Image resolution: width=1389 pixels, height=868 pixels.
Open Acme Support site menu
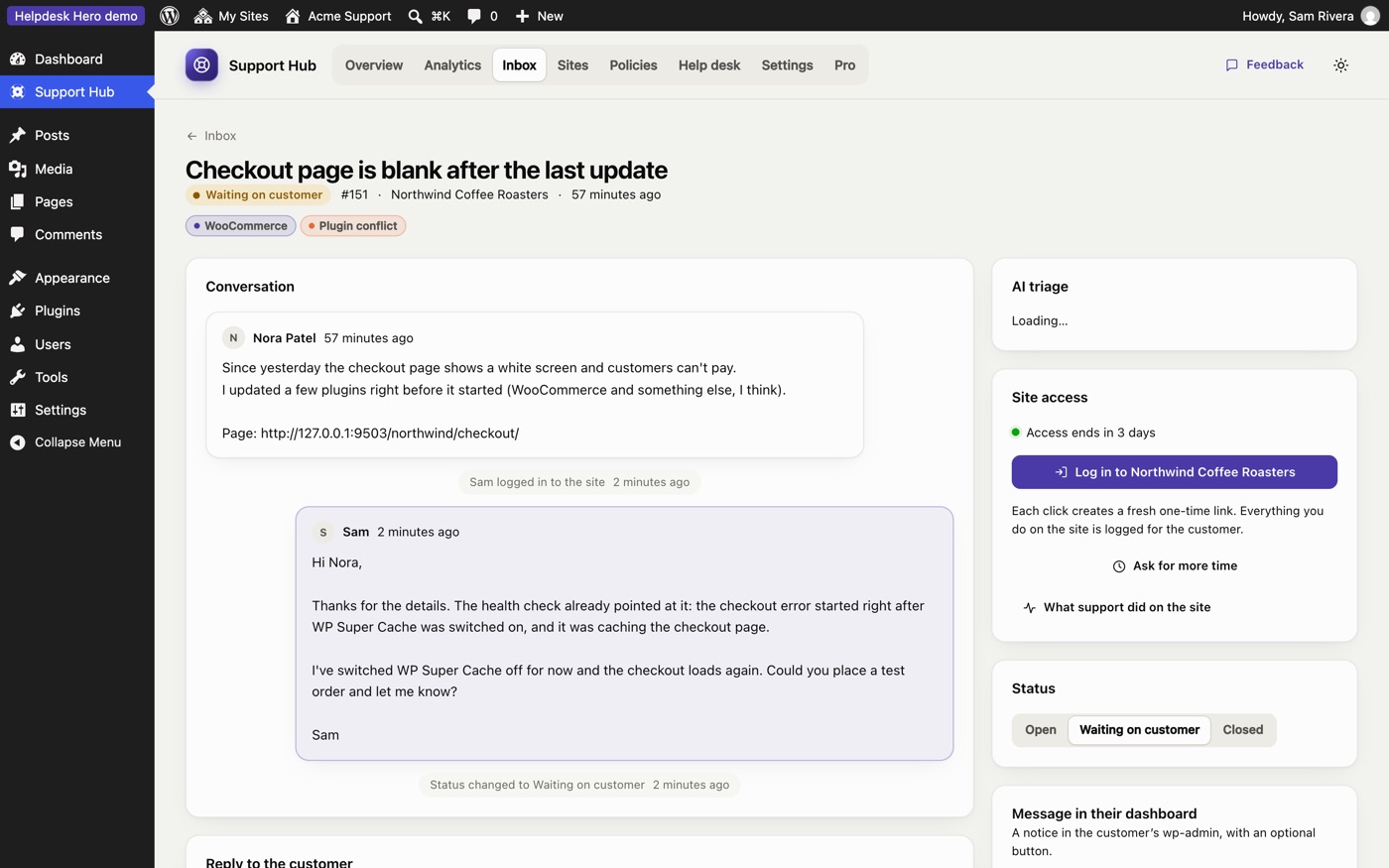point(338,16)
